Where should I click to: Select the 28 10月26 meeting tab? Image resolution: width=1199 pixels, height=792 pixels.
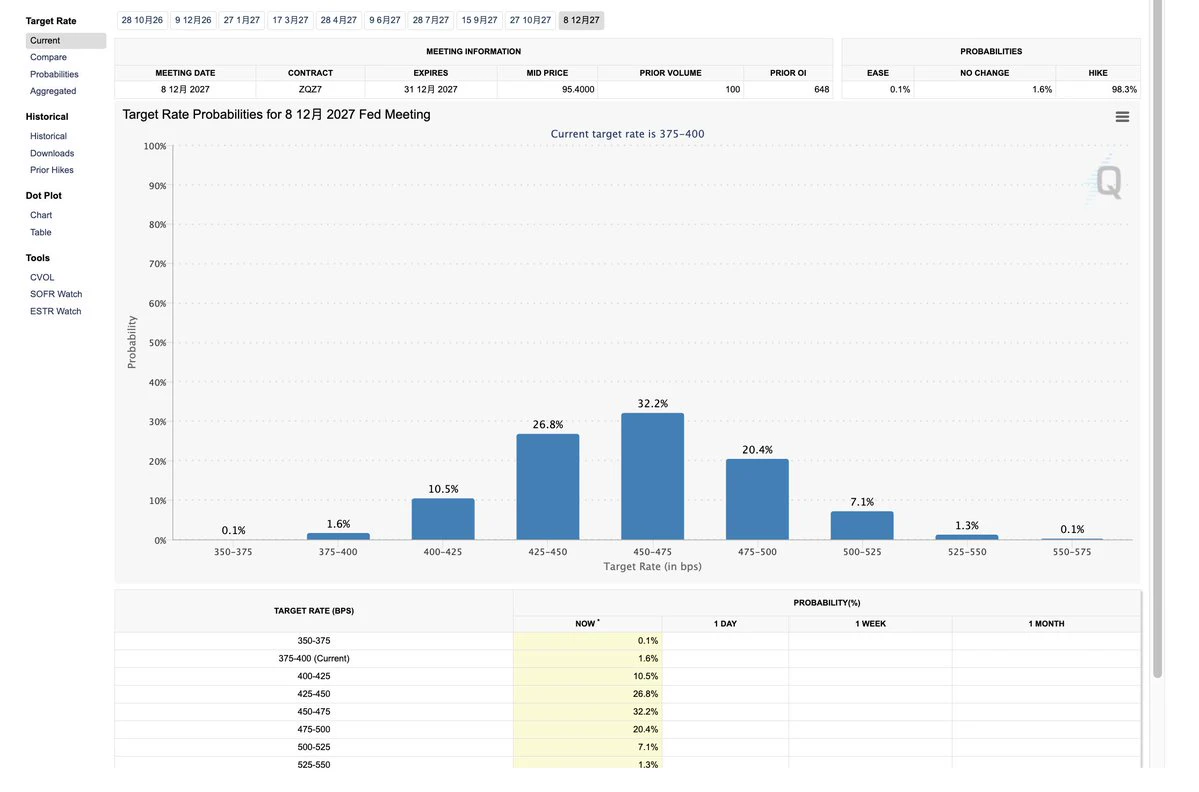142,21
